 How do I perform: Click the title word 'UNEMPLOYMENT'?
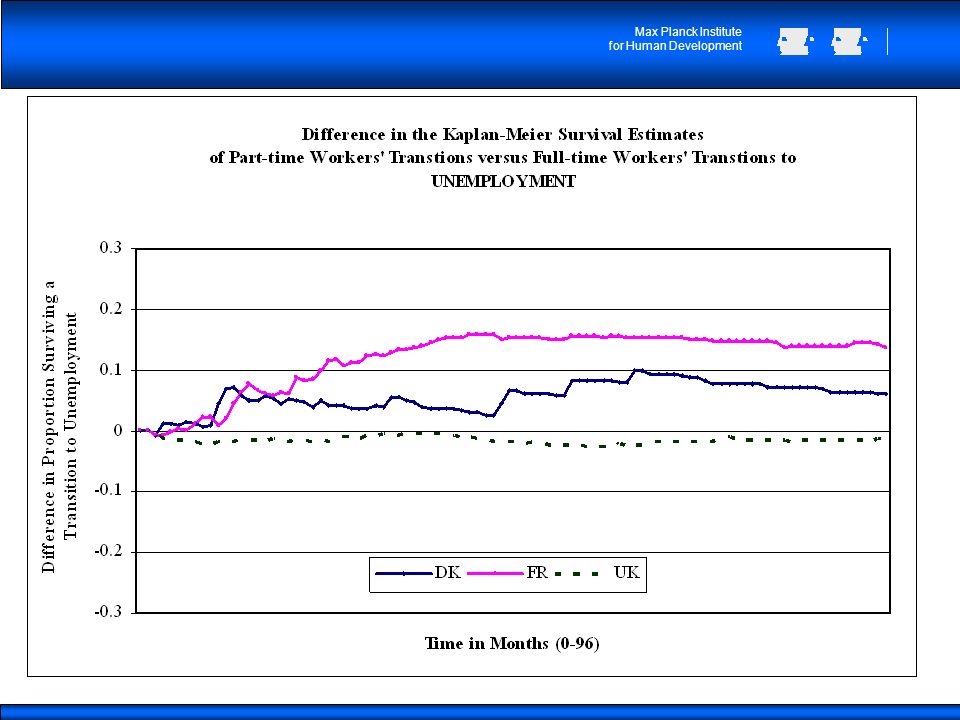pos(503,181)
